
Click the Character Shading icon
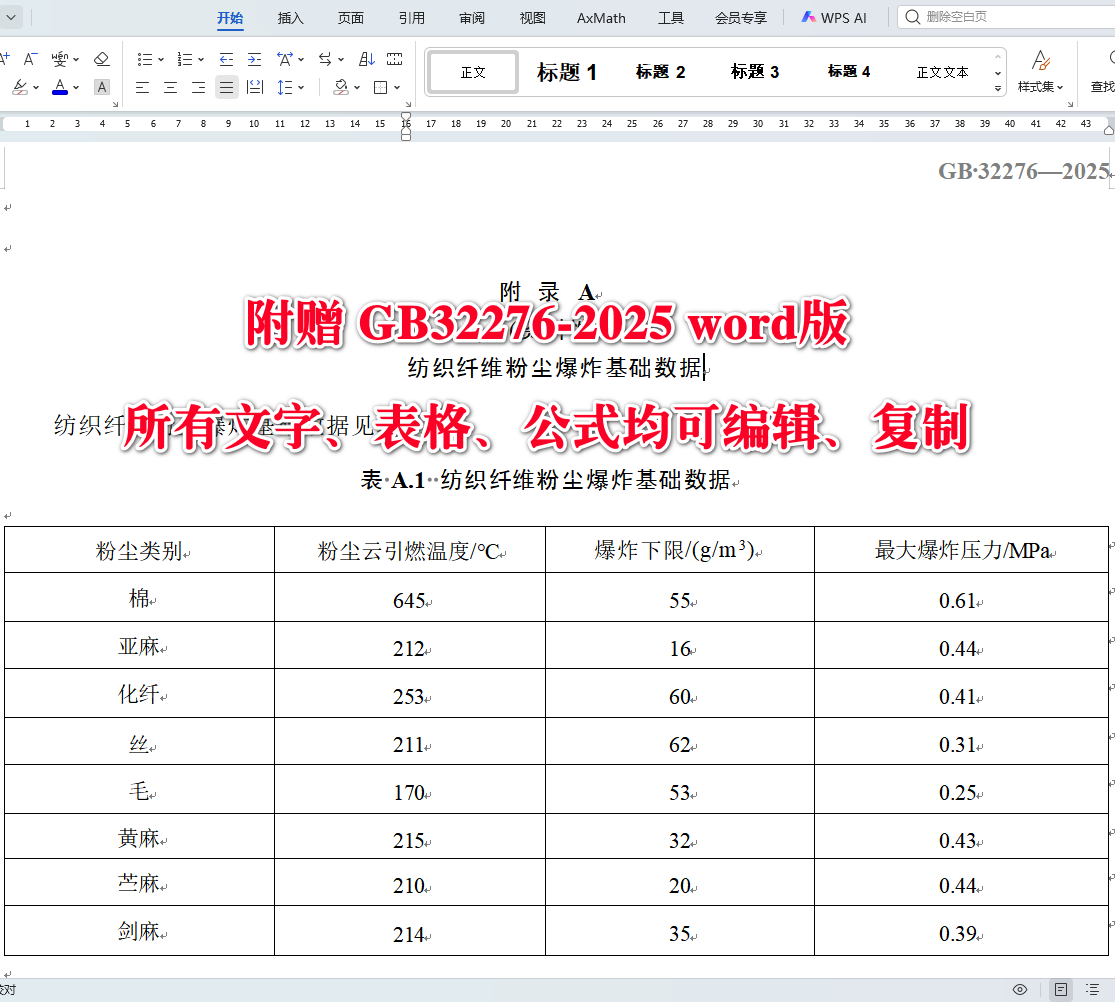[101, 87]
